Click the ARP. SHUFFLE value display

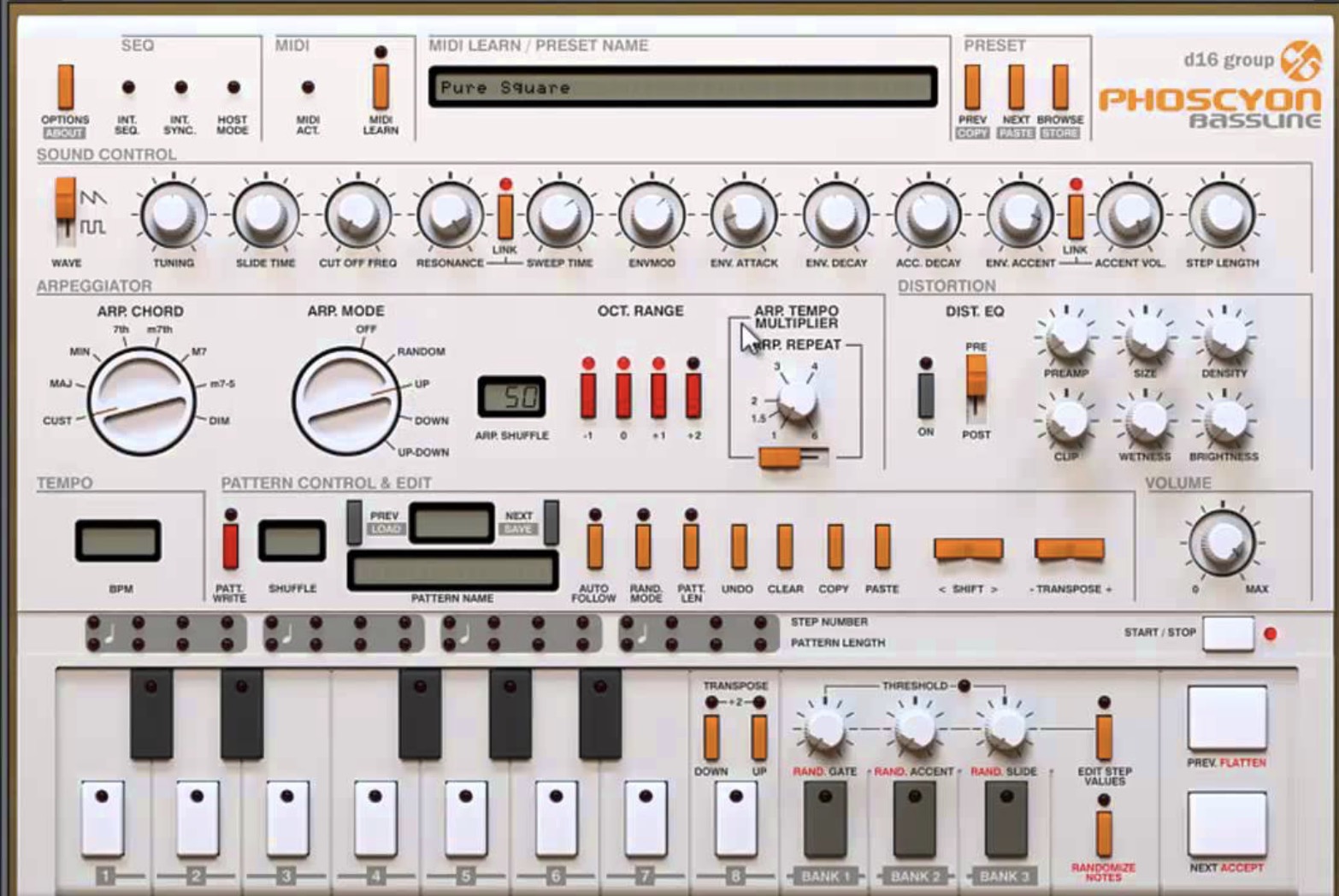point(511,397)
